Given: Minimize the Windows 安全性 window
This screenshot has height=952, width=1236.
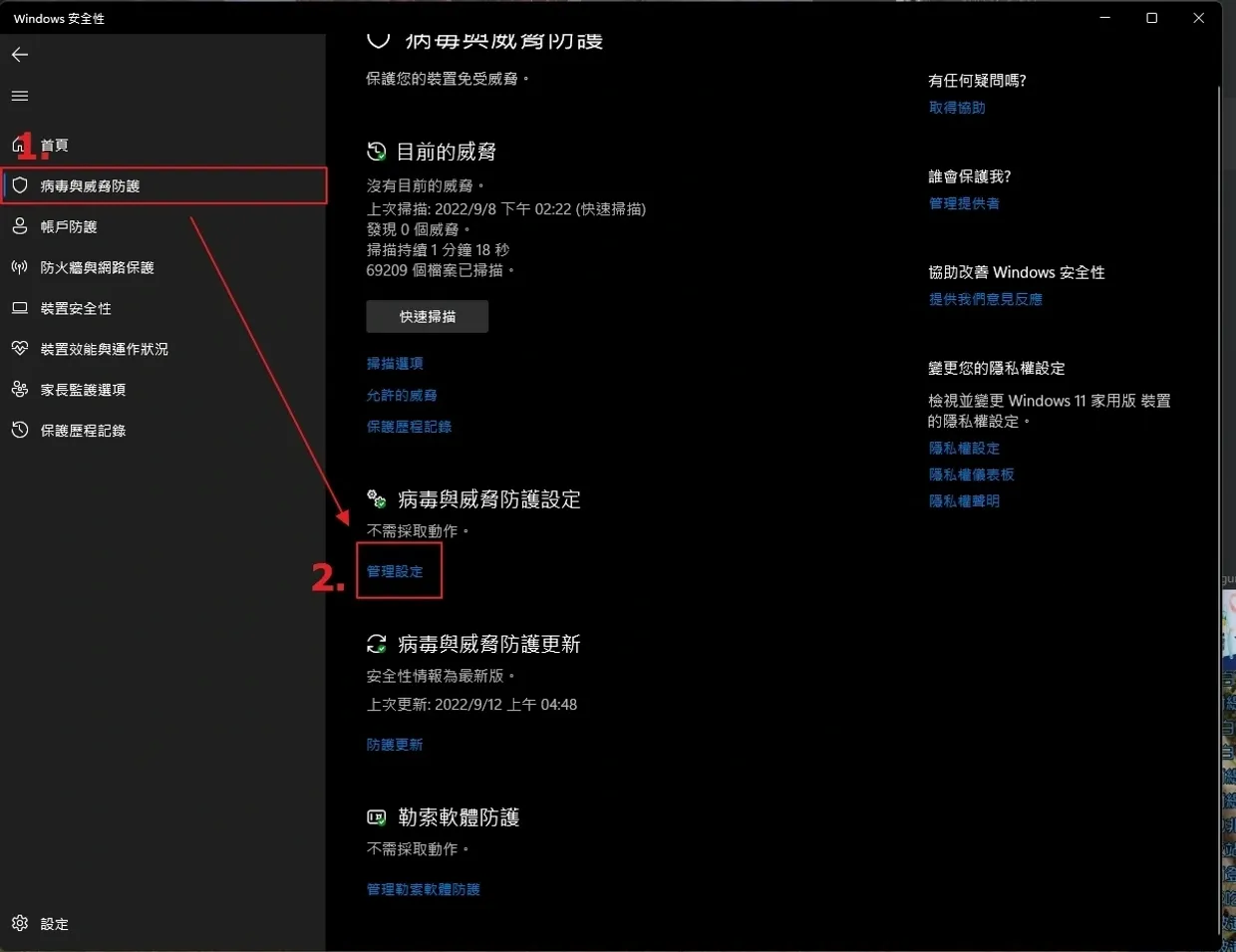Looking at the screenshot, I should click(x=1105, y=18).
